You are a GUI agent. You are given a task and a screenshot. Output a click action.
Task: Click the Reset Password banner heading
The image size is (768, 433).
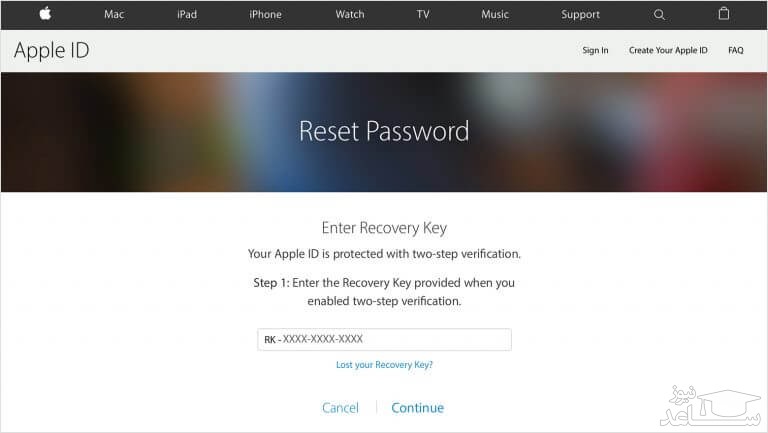coord(384,131)
